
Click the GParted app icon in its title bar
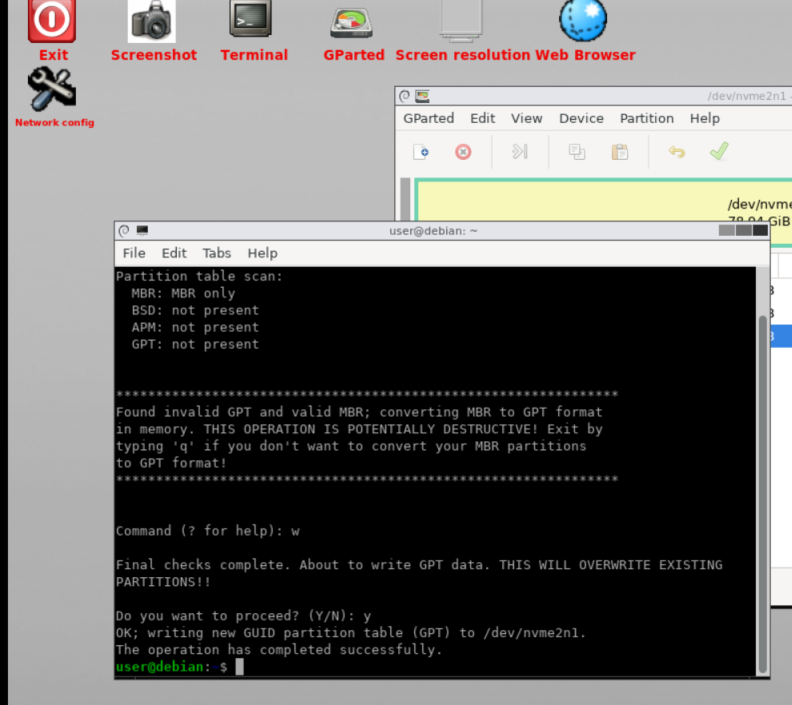(x=422, y=96)
